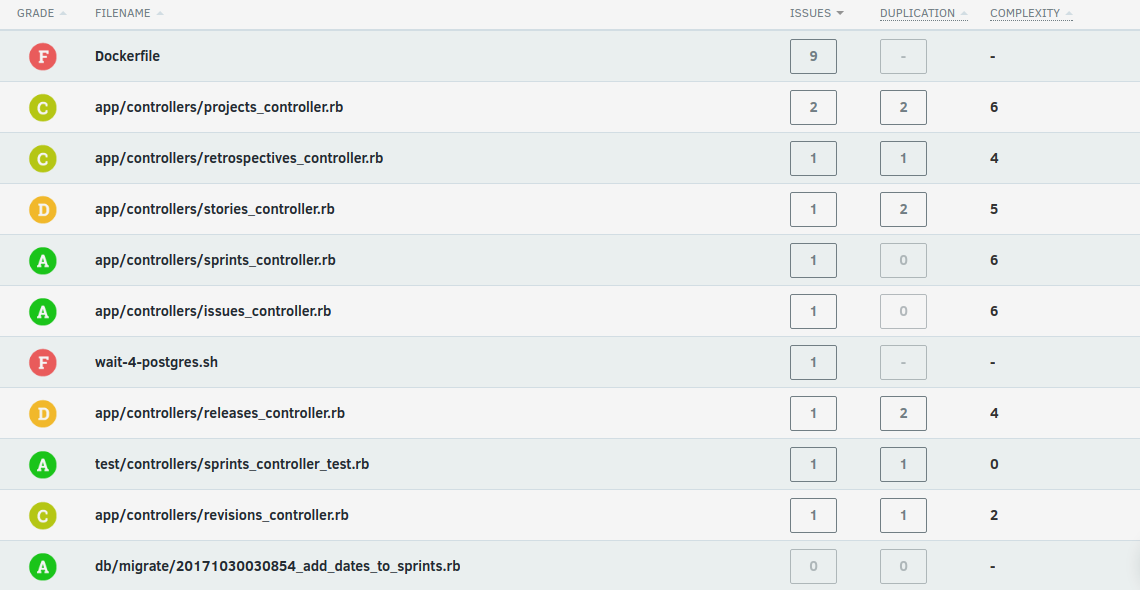Open the duplication count for projects_controller.rb
Image resolution: width=1140 pixels, height=590 pixels.
tap(903, 108)
